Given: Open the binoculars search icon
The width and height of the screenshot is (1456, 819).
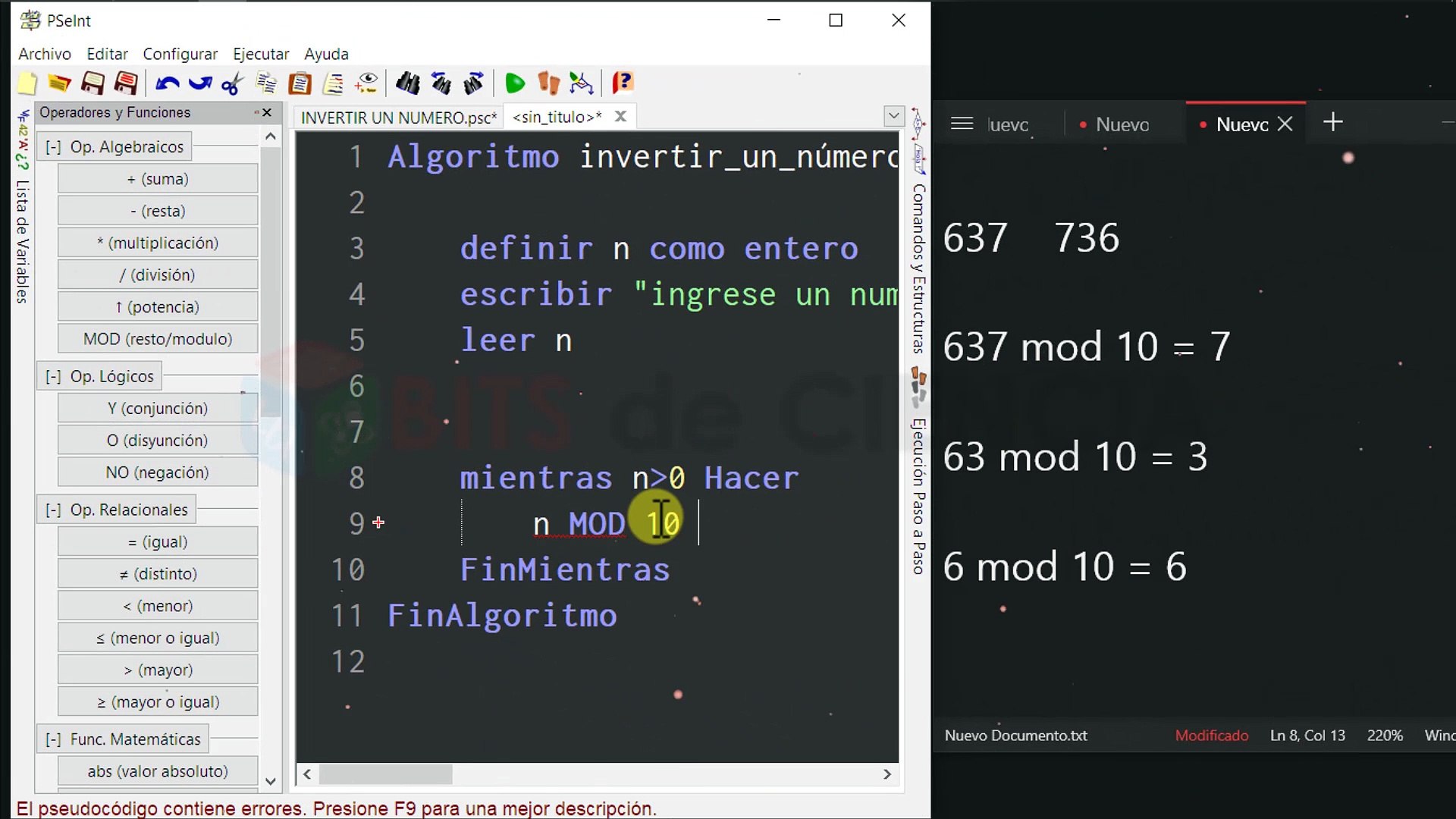Looking at the screenshot, I should click(407, 83).
